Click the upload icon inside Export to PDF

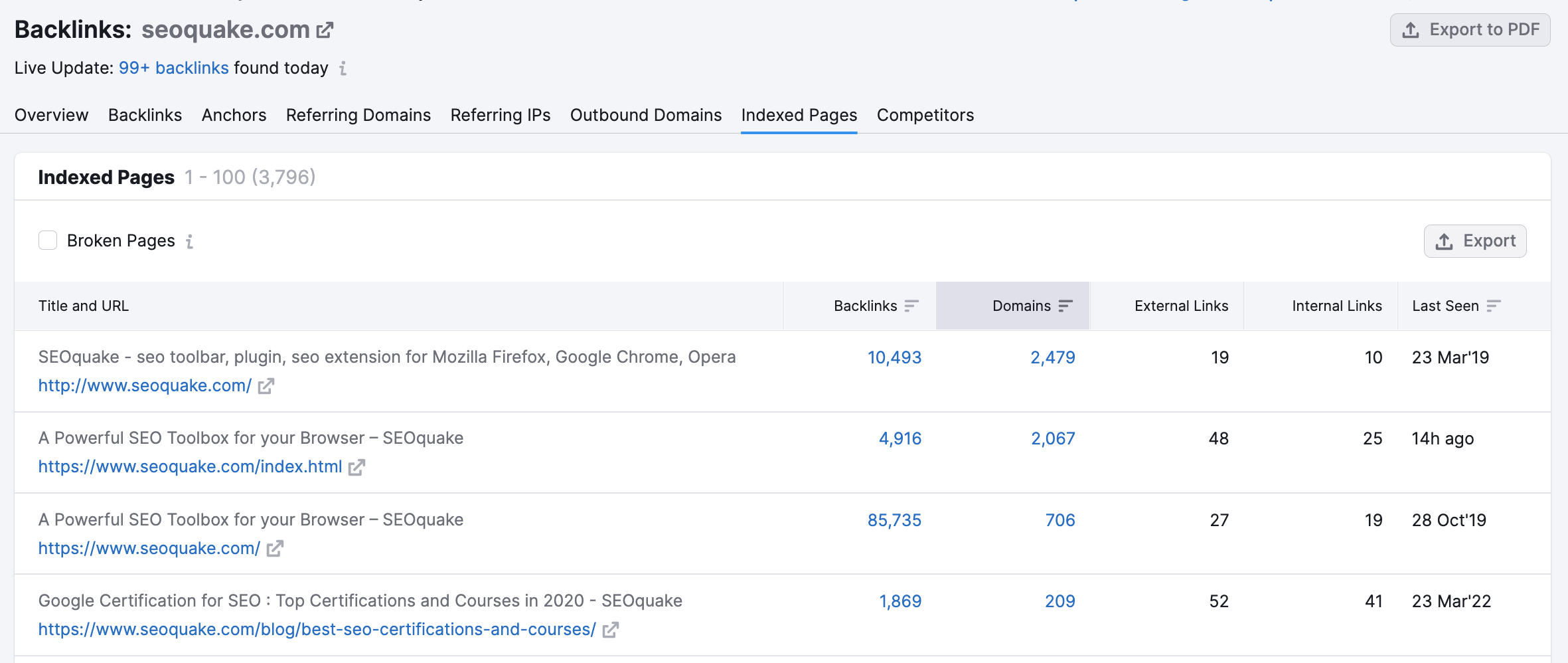tap(1409, 29)
